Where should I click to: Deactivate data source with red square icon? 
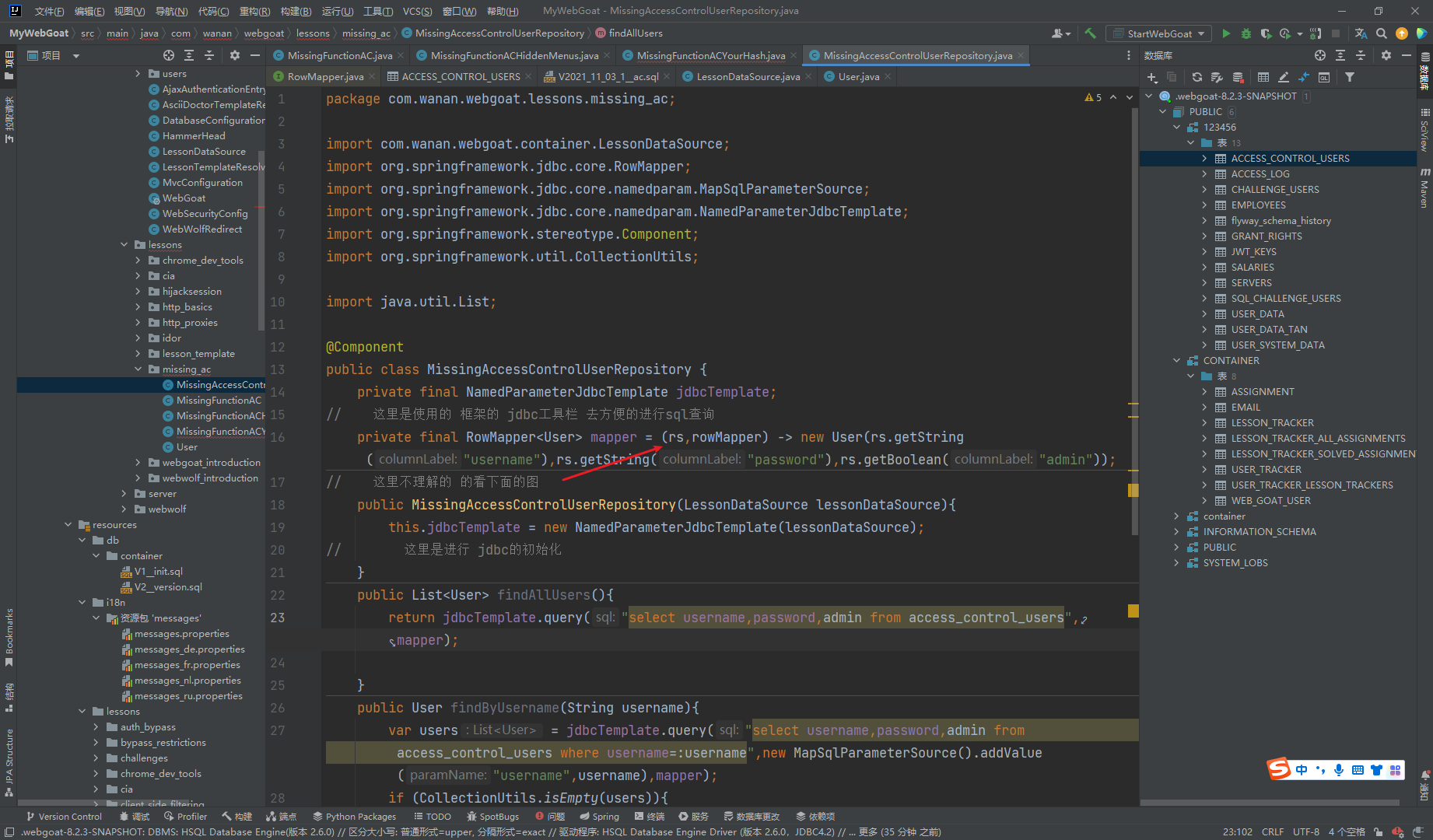pyautogui.click(x=1238, y=77)
